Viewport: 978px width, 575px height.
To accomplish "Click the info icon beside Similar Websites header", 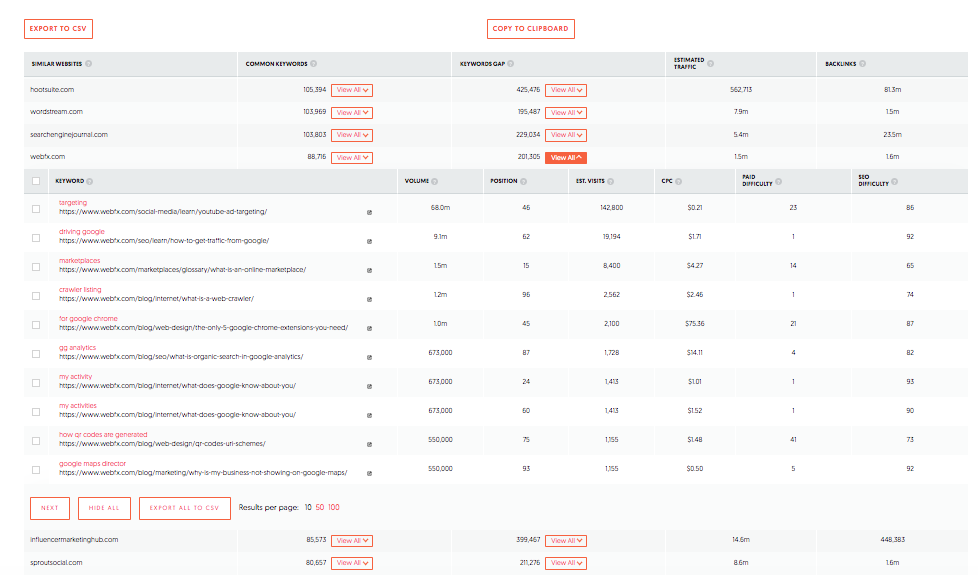I will click(x=89, y=64).
